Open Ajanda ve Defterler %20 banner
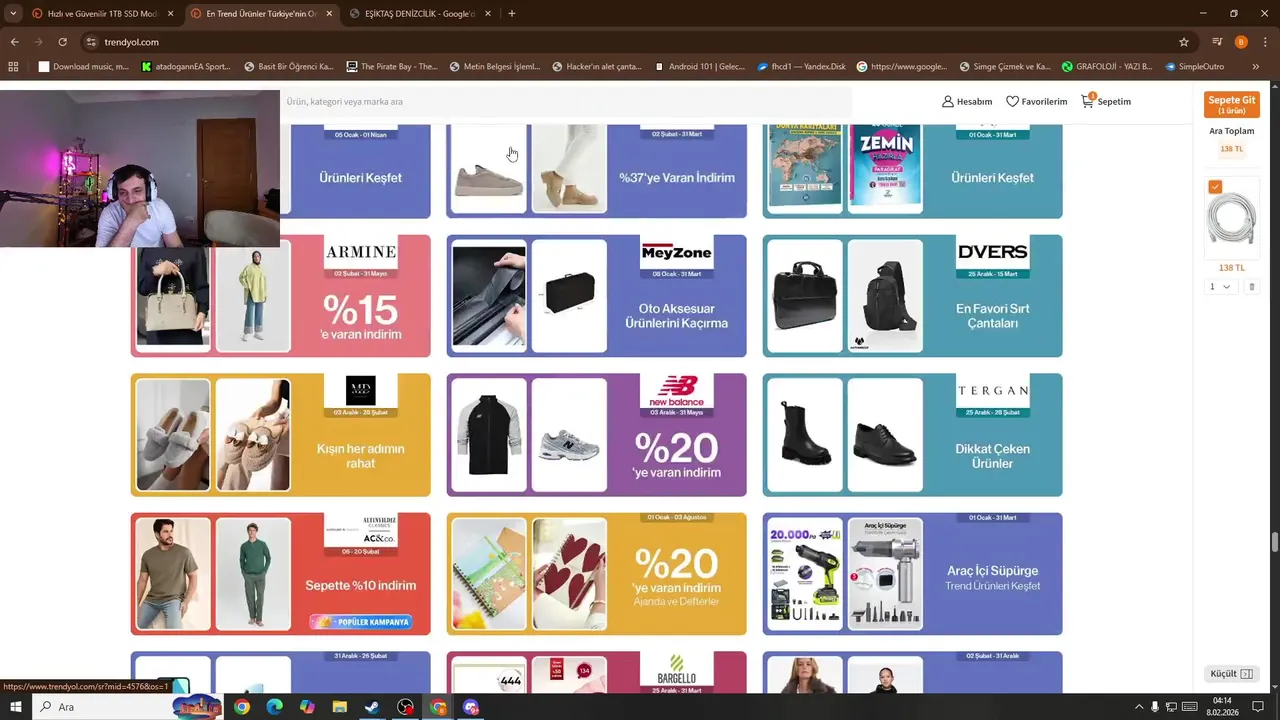The height and width of the screenshot is (720, 1280). coord(596,574)
